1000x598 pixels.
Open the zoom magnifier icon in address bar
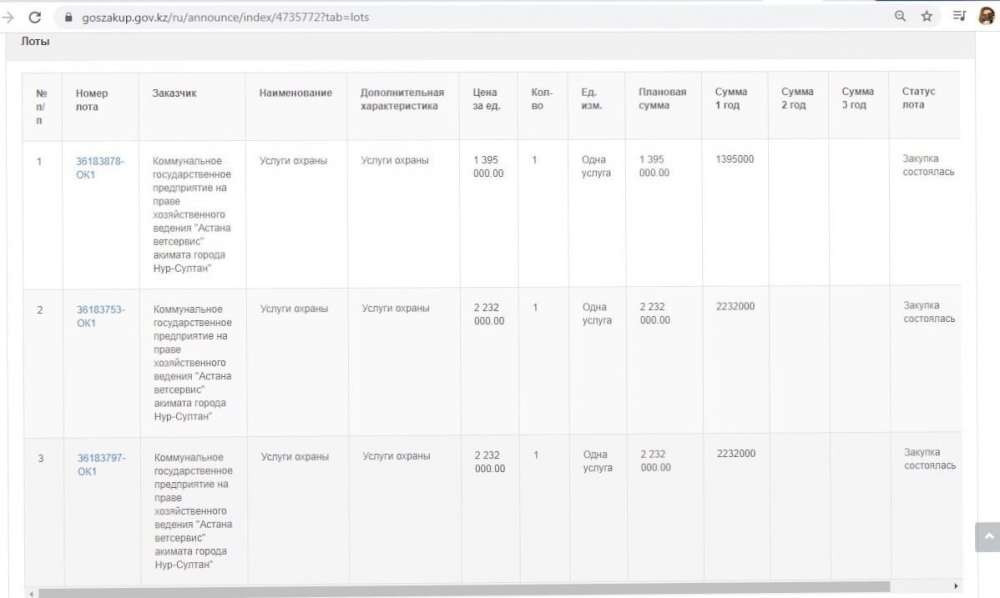pos(900,17)
